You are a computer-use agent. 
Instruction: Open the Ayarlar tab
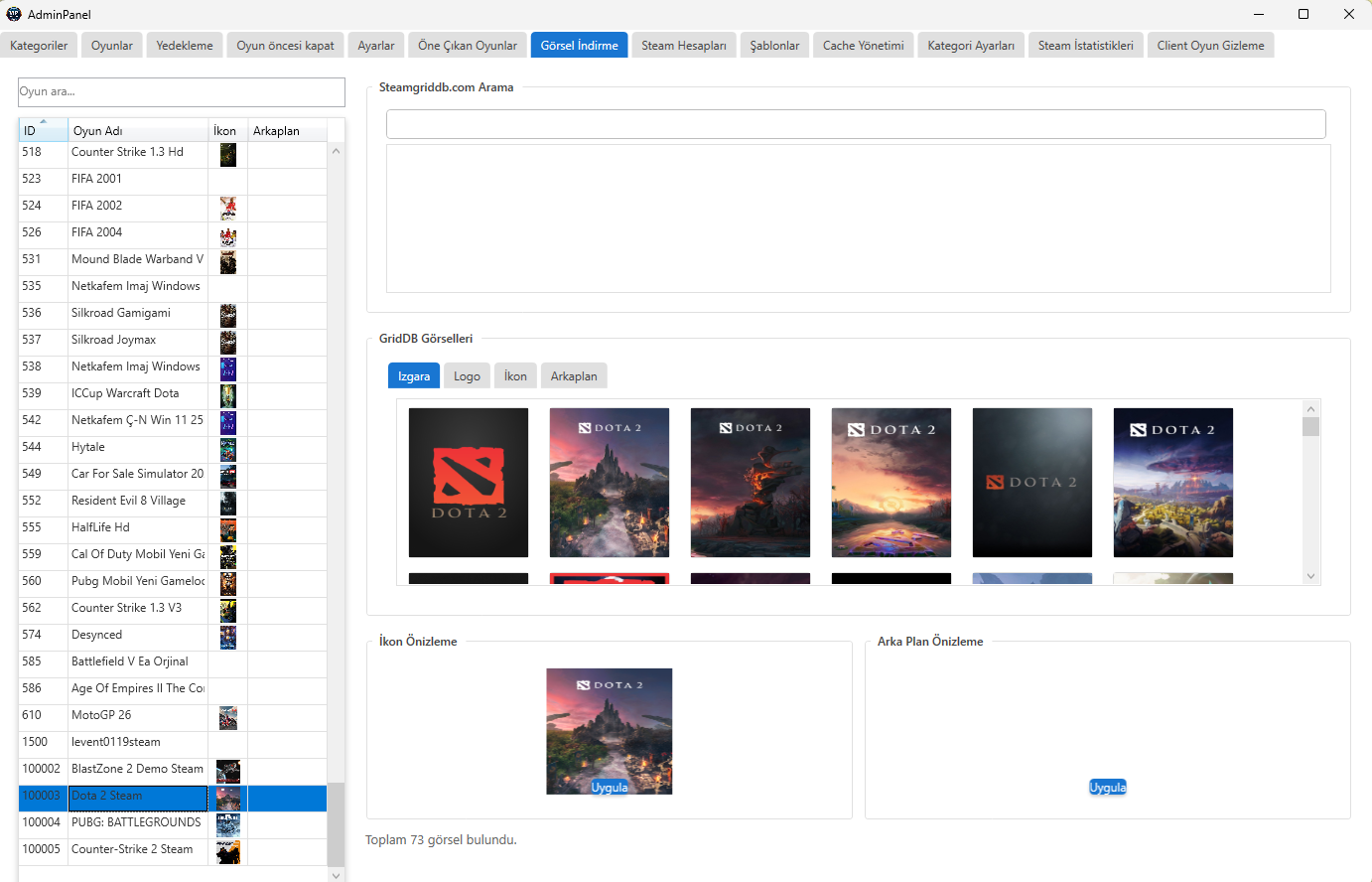(376, 46)
